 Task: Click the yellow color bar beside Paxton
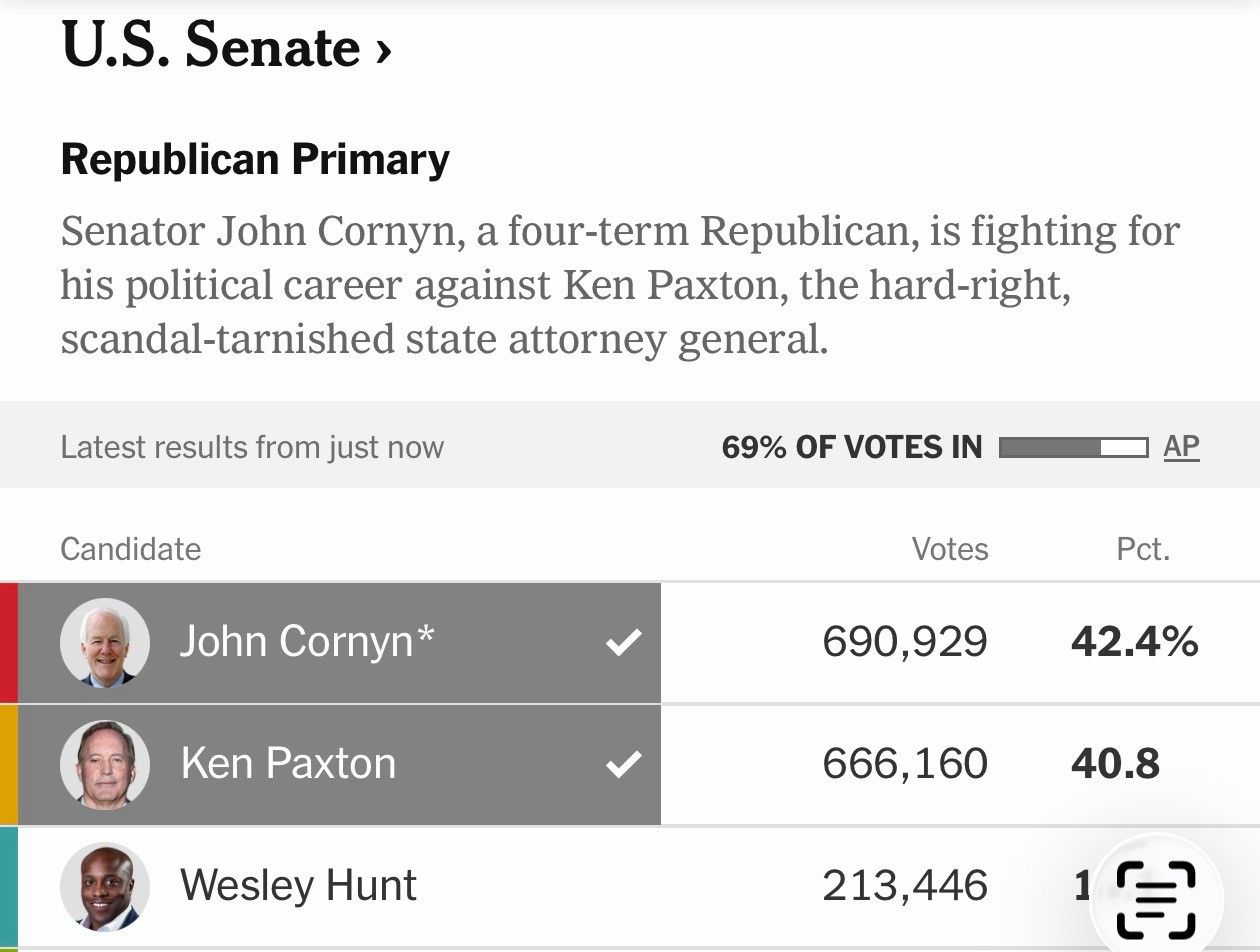9,765
